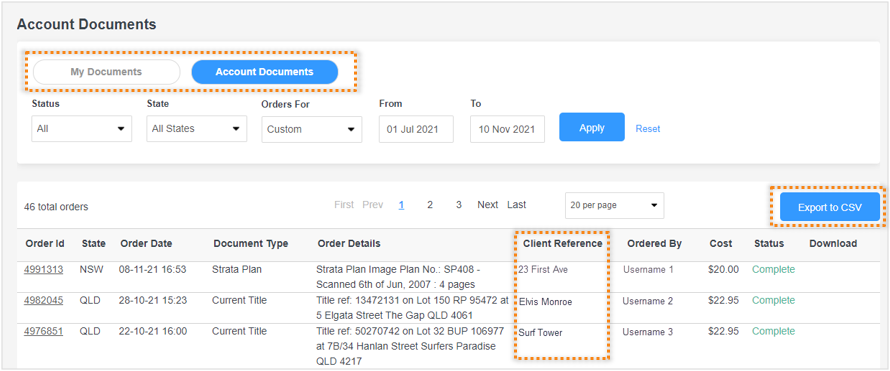Click the 46 total orders text
Image resolution: width=890 pixels, height=371 pixels.
pyautogui.click(x=56, y=207)
